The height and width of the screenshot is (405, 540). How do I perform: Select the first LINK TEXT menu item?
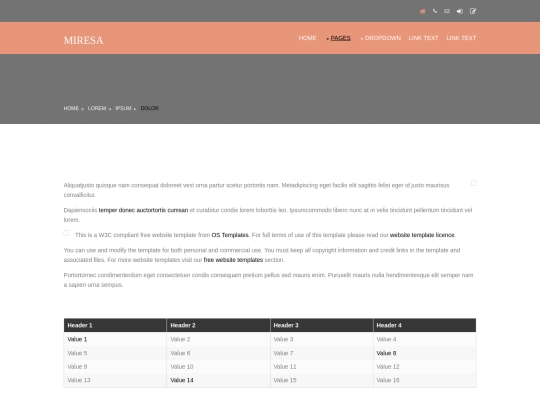(x=423, y=38)
